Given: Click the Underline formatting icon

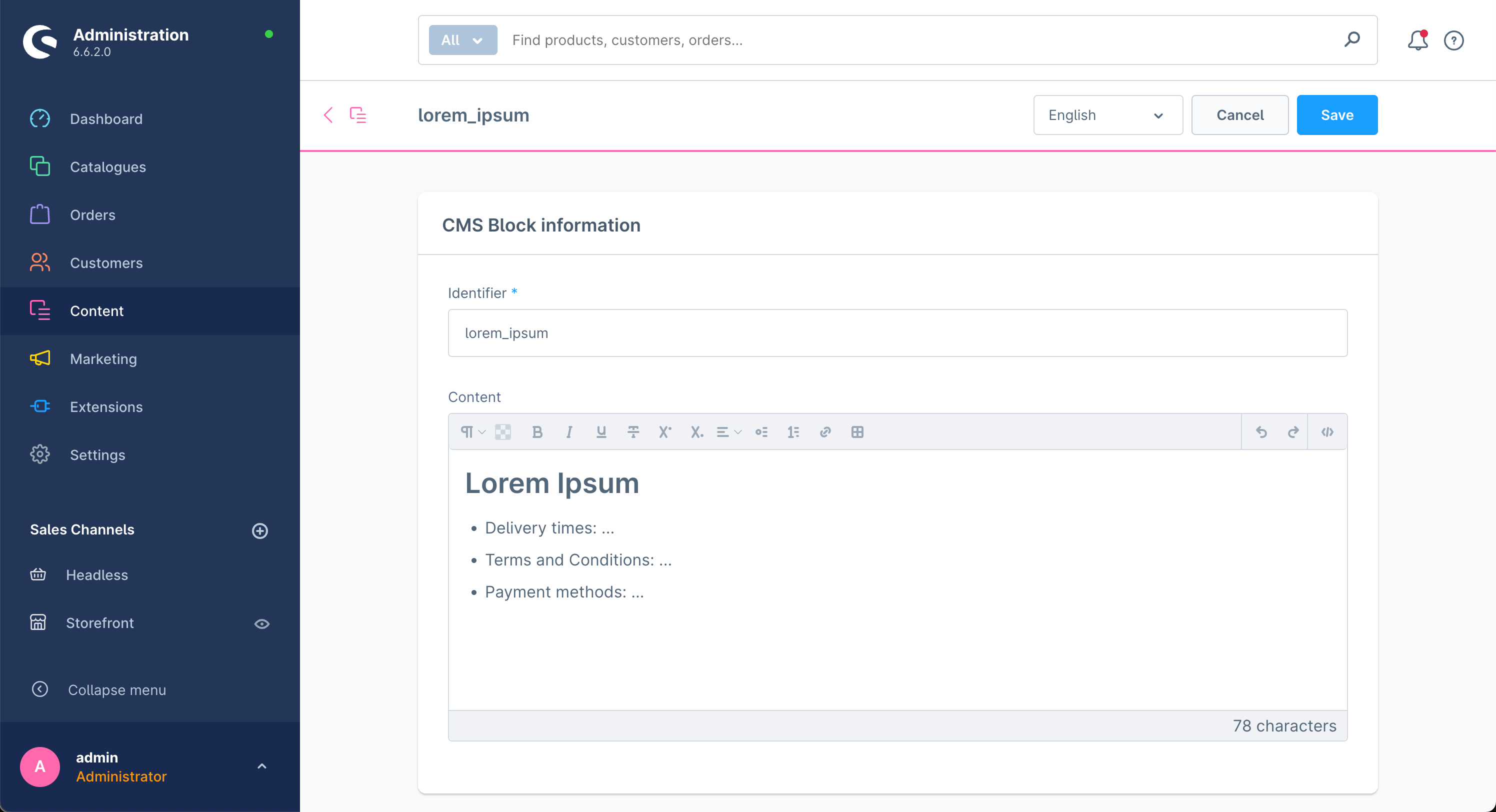Looking at the screenshot, I should (x=601, y=432).
